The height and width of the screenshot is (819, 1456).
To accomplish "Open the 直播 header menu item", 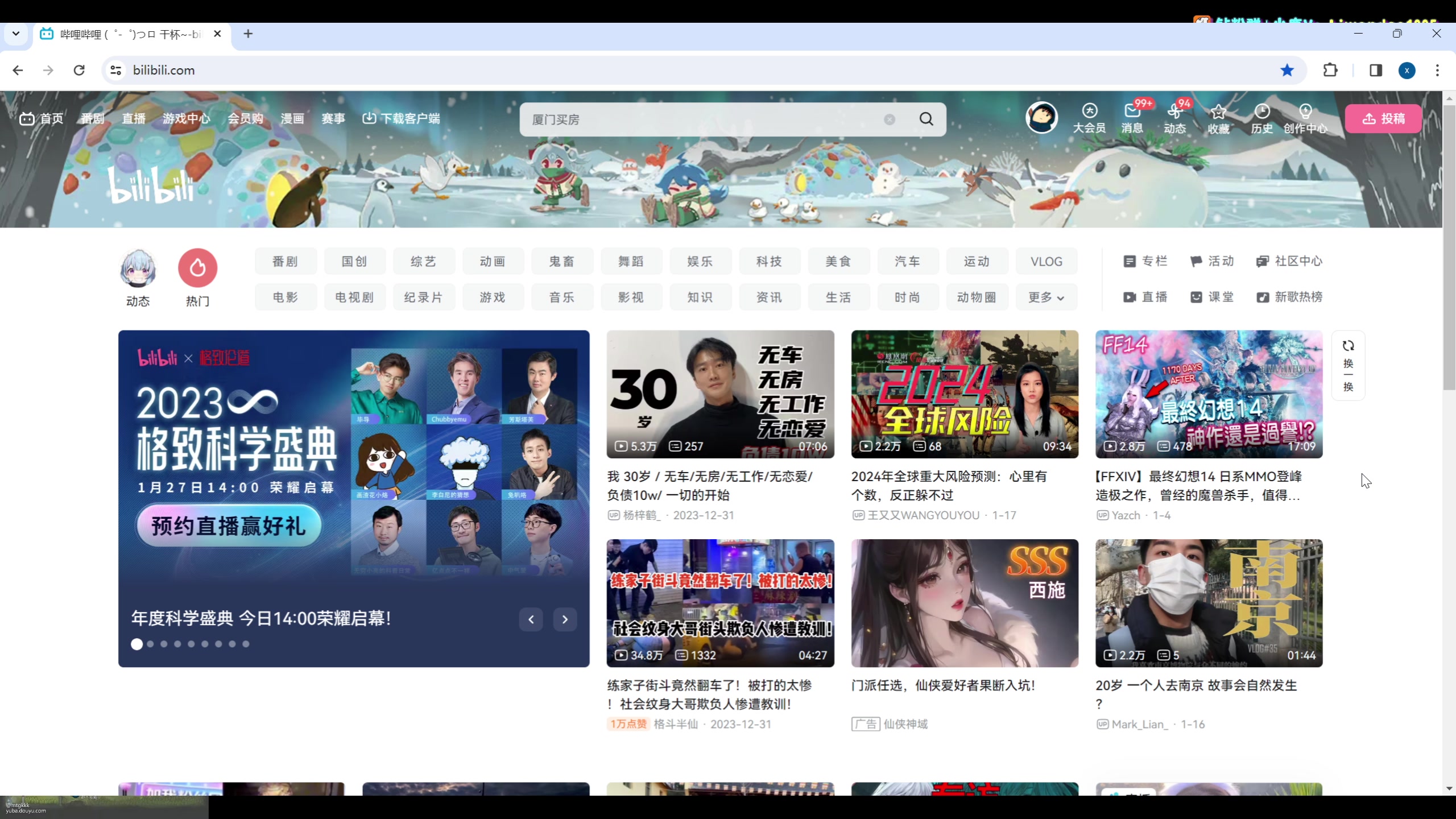I will [134, 118].
